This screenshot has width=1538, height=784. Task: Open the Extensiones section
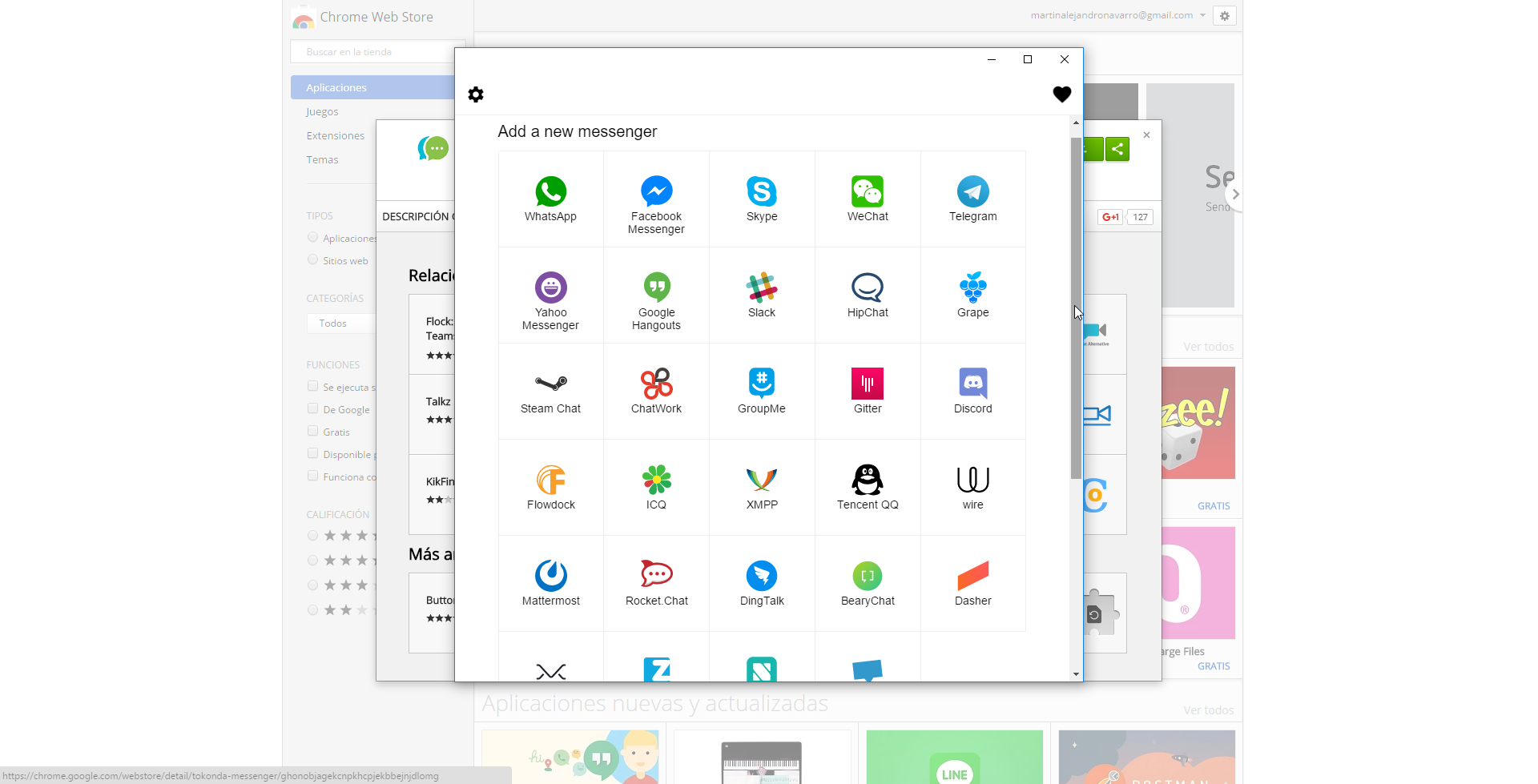pos(335,135)
